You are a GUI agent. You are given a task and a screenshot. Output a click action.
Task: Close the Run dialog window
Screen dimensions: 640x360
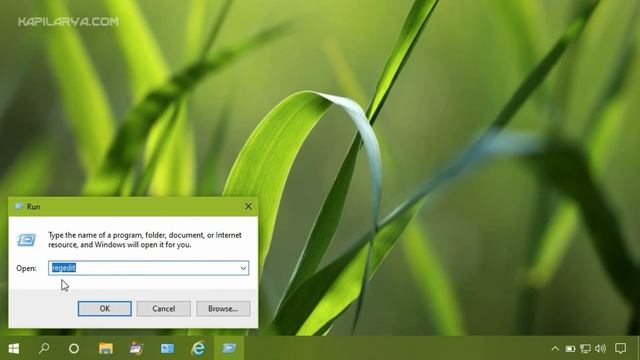(x=248, y=207)
